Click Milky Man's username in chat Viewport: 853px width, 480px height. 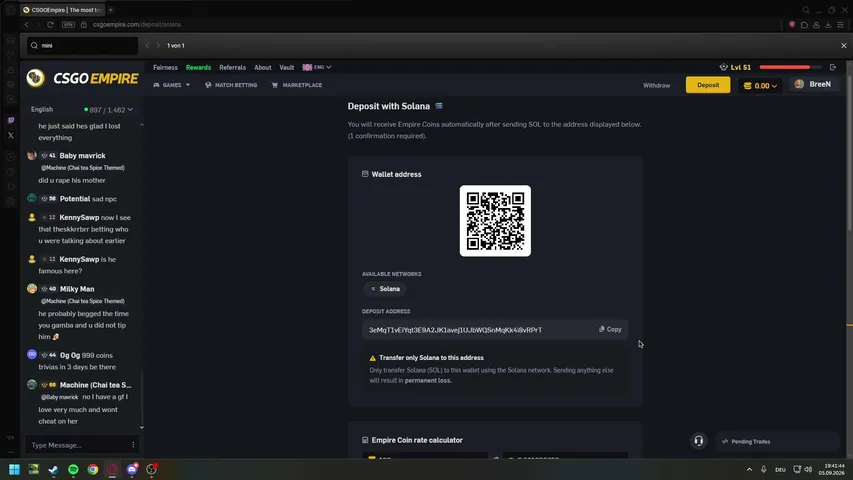pyautogui.click(x=77, y=289)
